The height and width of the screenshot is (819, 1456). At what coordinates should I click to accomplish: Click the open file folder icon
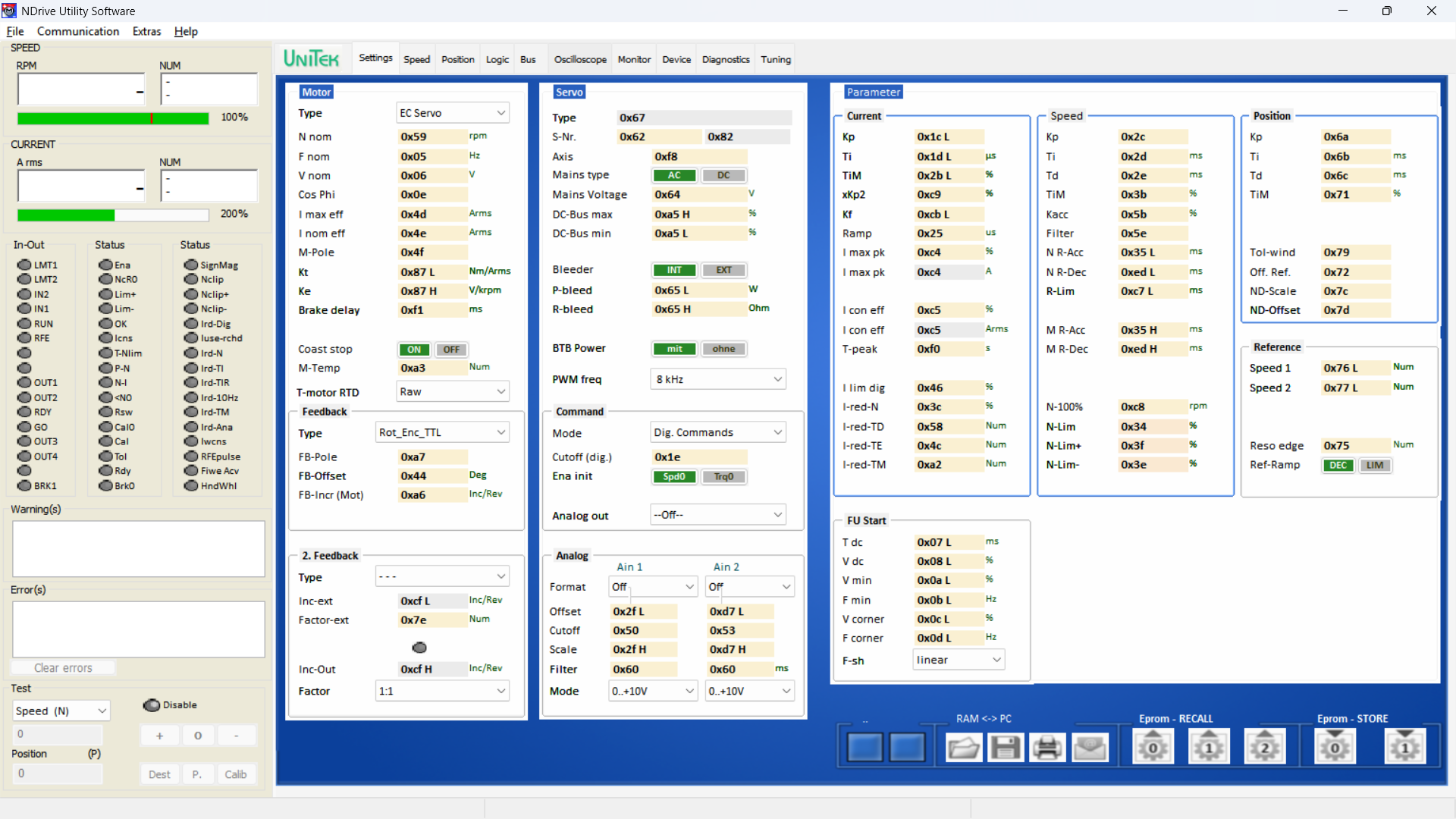pos(963,748)
